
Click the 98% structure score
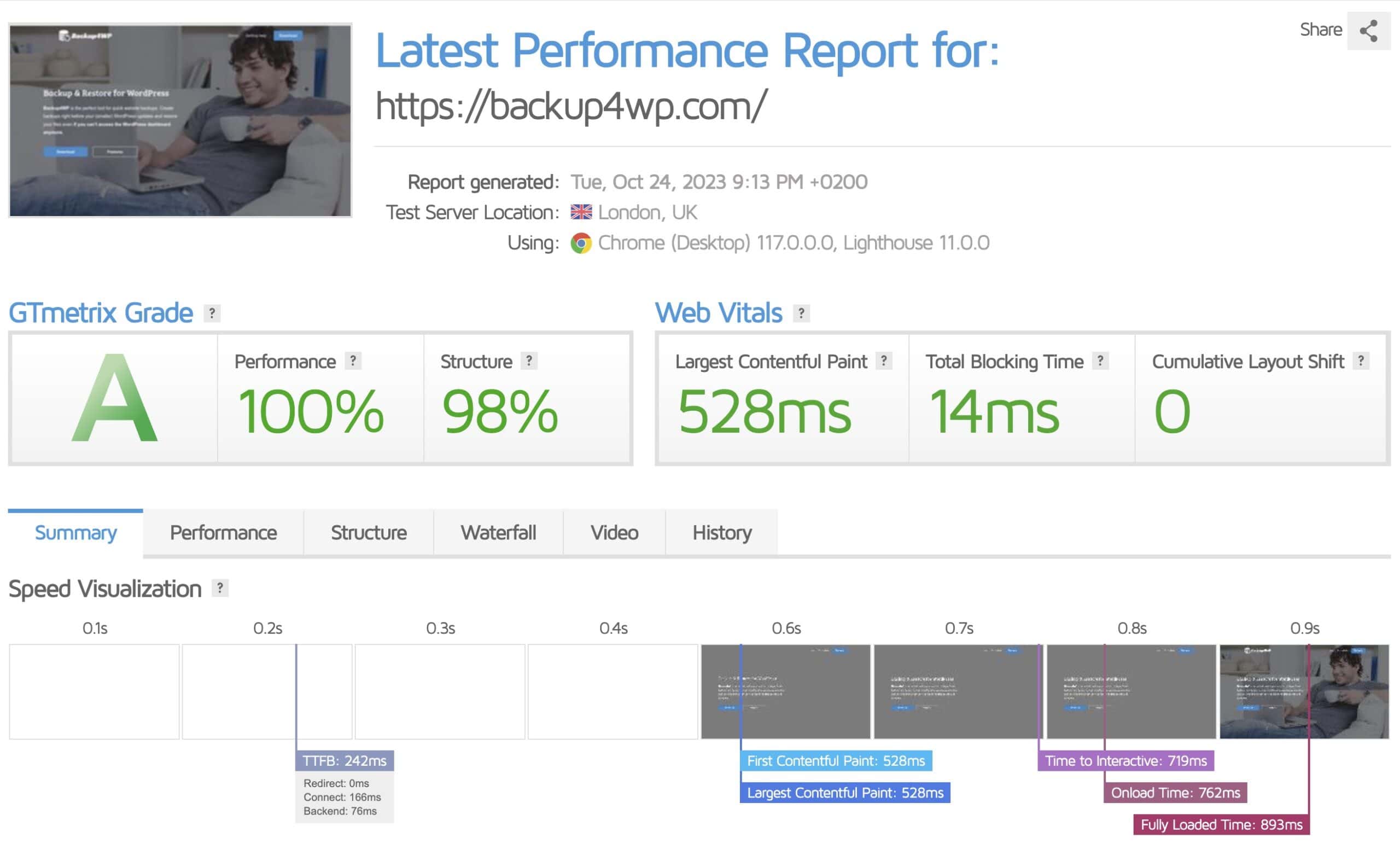(500, 411)
